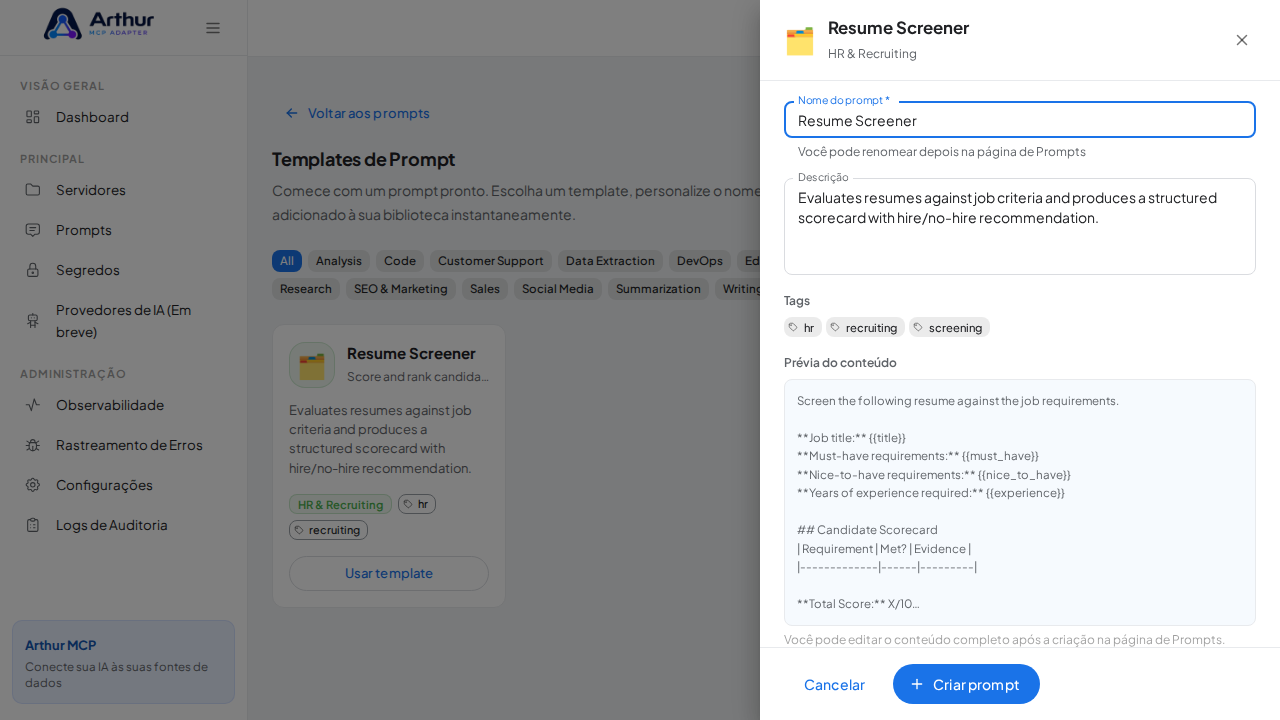Filter templates by Data Extraction
This screenshot has height=720, width=1280.
click(x=610, y=261)
